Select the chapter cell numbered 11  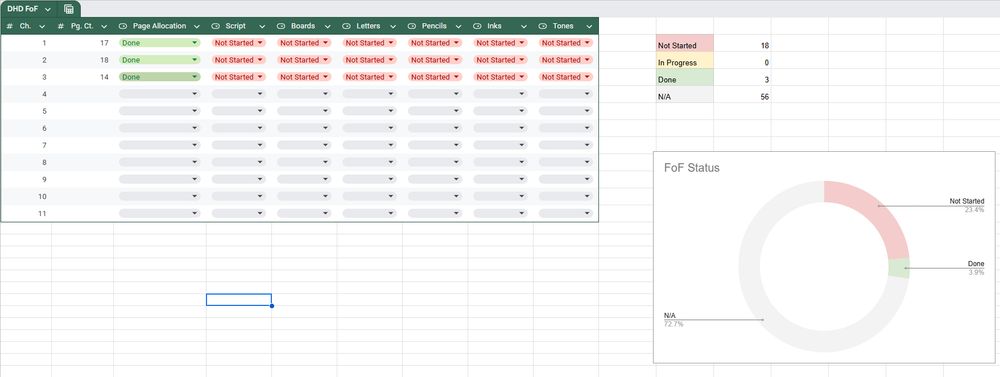click(26, 213)
